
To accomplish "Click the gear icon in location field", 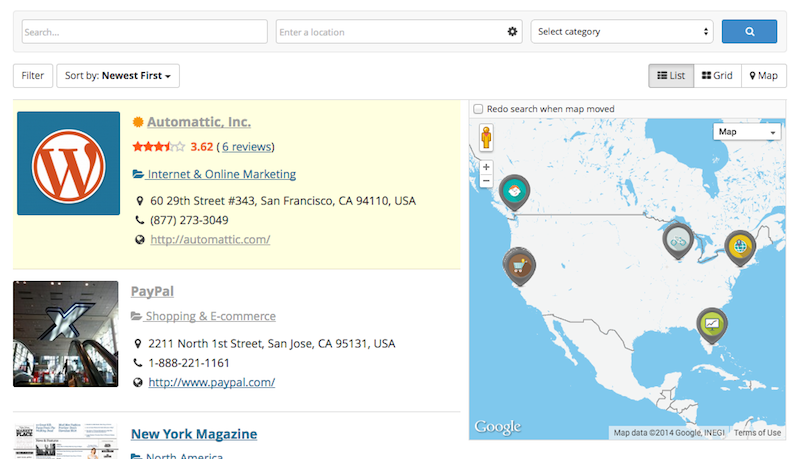I will pyautogui.click(x=513, y=32).
